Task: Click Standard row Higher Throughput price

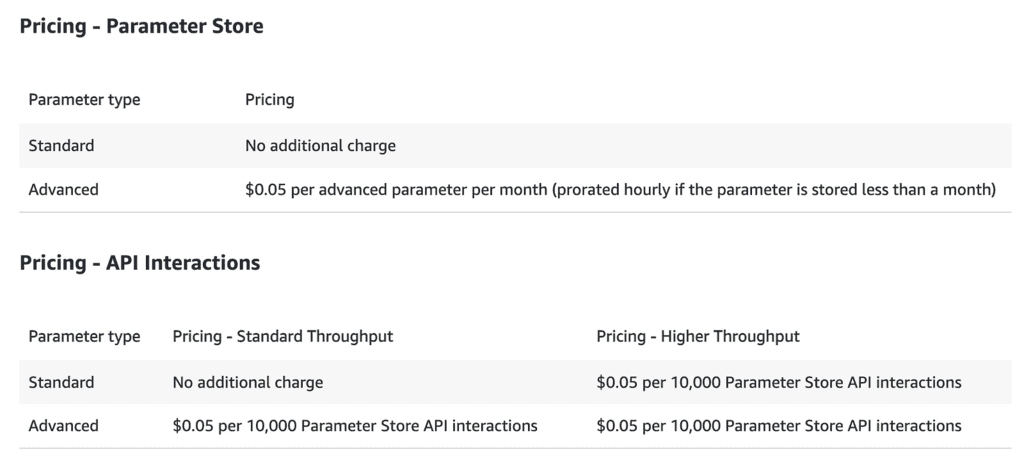Action: click(779, 382)
